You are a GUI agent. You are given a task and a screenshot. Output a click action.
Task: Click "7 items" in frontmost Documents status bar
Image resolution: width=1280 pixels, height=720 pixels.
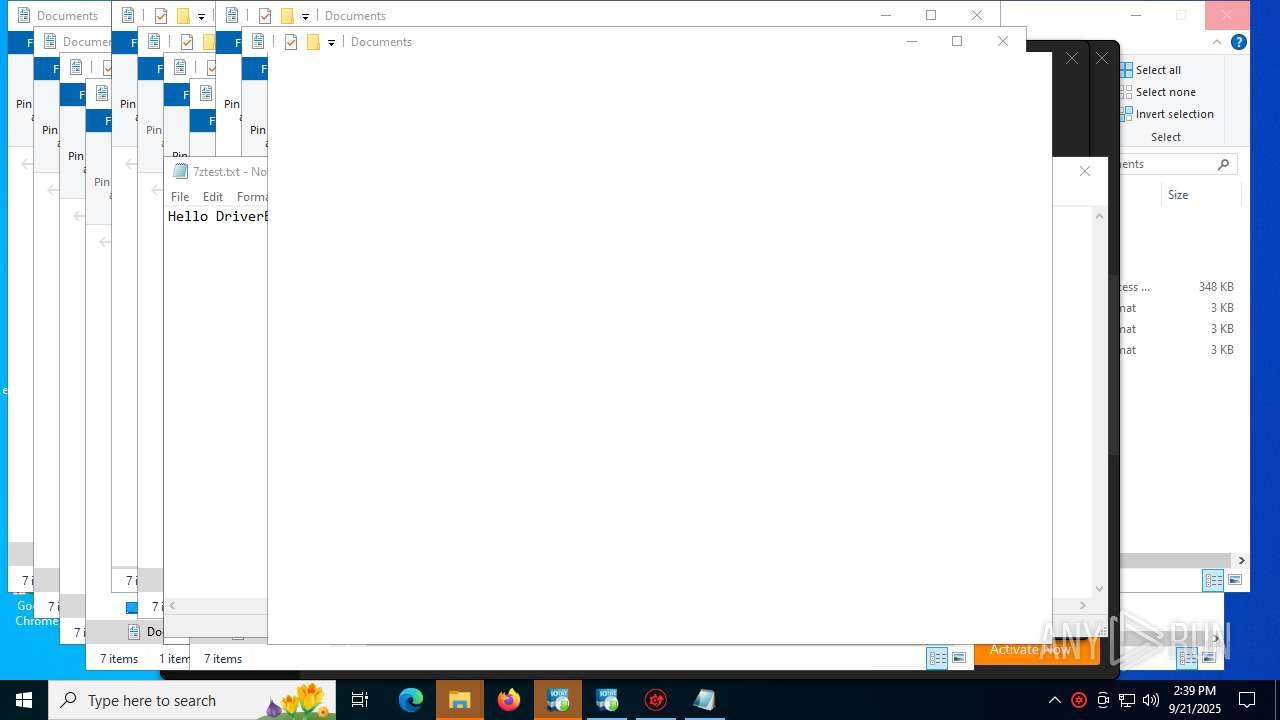(x=223, y=659)
